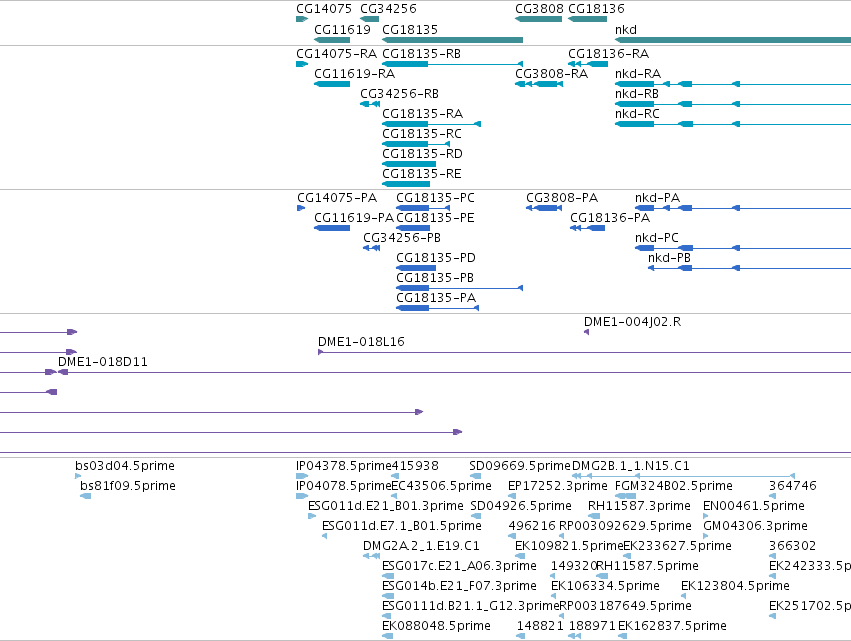Select the CG18135-RC transcript

416,144
